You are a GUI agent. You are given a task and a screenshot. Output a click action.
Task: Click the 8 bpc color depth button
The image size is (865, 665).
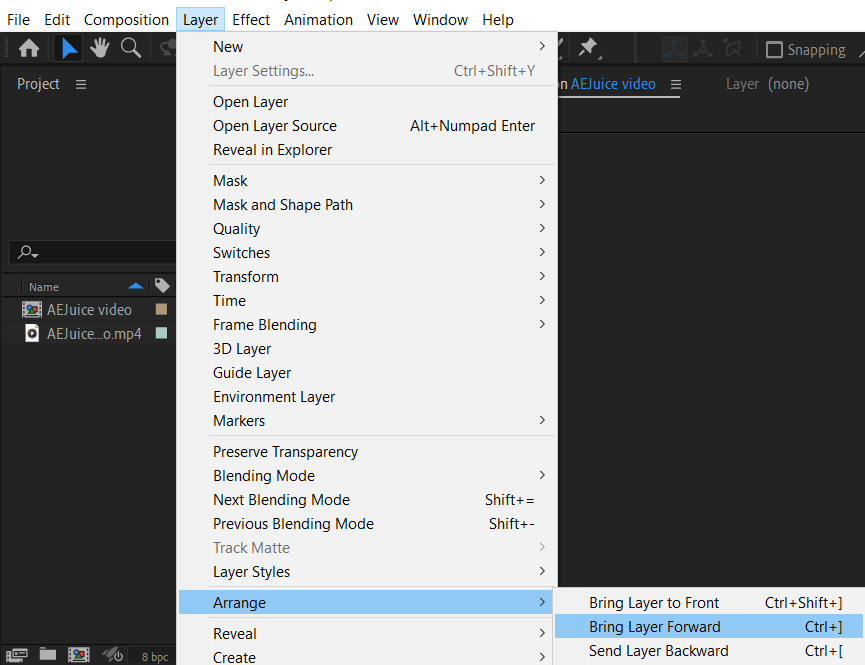pyautogui.click(x=154, y=657)
